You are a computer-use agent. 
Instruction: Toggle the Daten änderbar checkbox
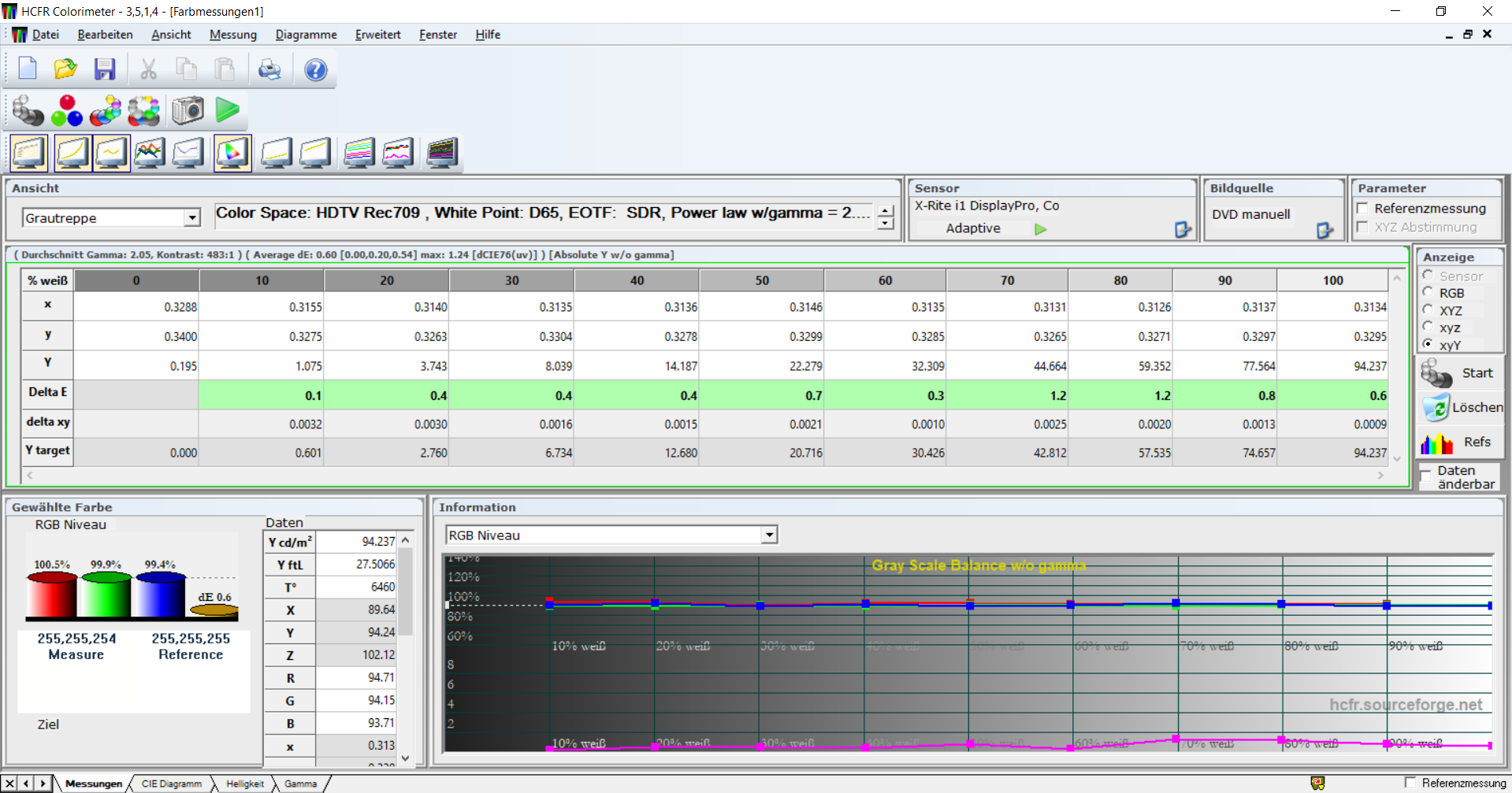tap(1426, 477)
